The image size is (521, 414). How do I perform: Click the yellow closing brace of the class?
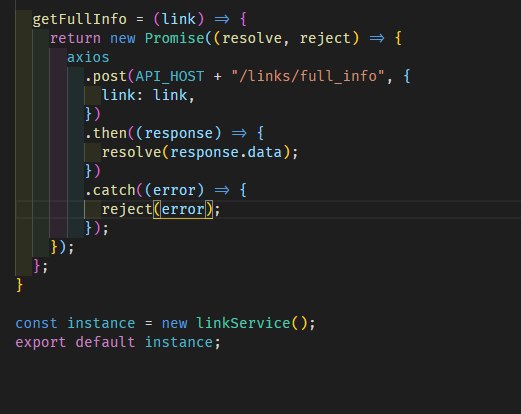[20, 286]
